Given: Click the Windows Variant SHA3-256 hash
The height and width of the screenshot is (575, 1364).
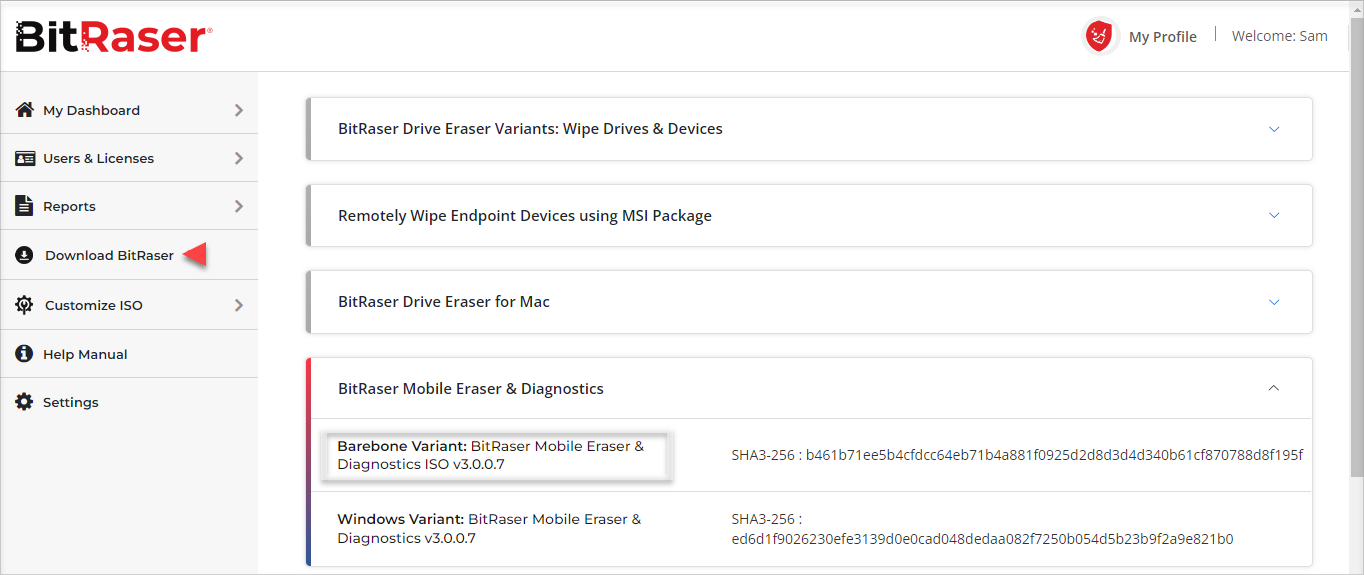Looking at the screenshot, I should (x=982, y=528).
